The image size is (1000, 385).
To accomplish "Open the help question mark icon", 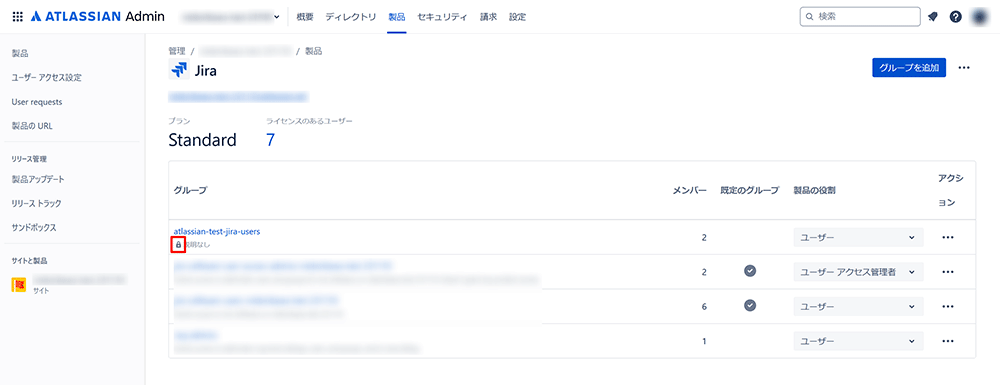I will pos(955,17).
